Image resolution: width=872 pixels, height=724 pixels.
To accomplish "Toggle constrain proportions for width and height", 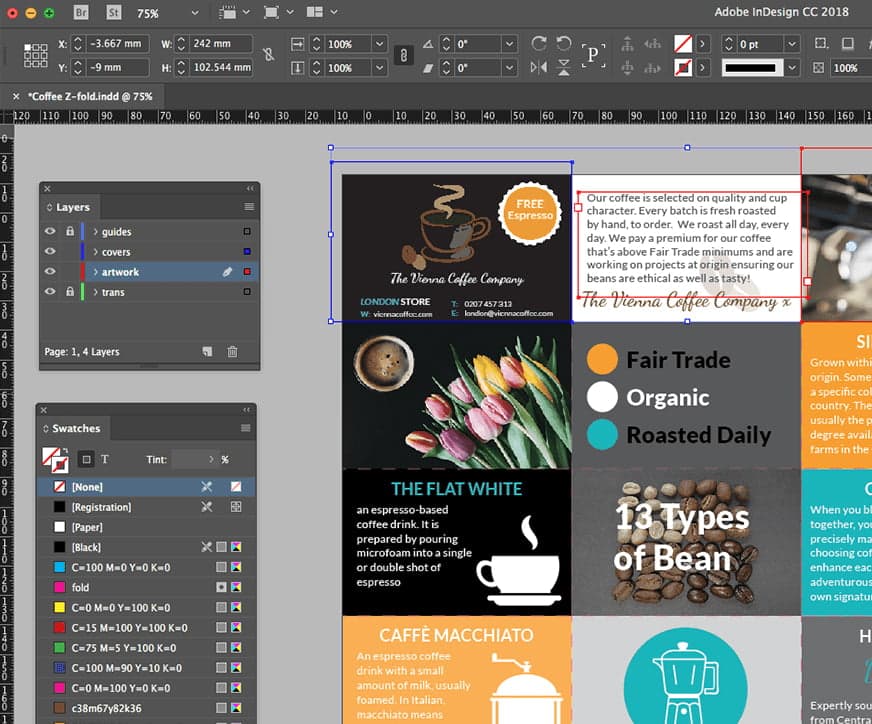I will (269, 54).
